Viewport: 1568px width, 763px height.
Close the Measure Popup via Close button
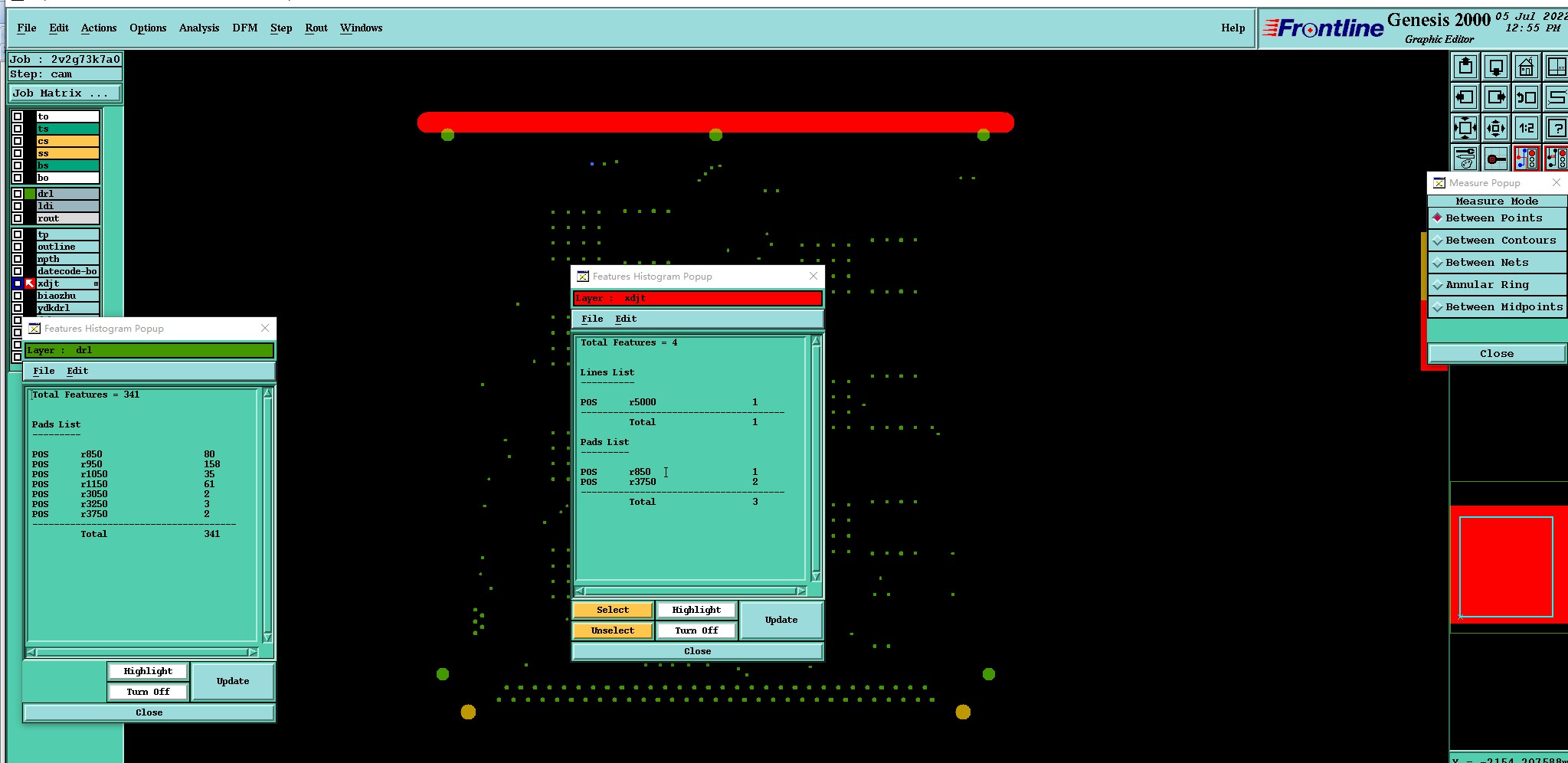(1497, 353)
